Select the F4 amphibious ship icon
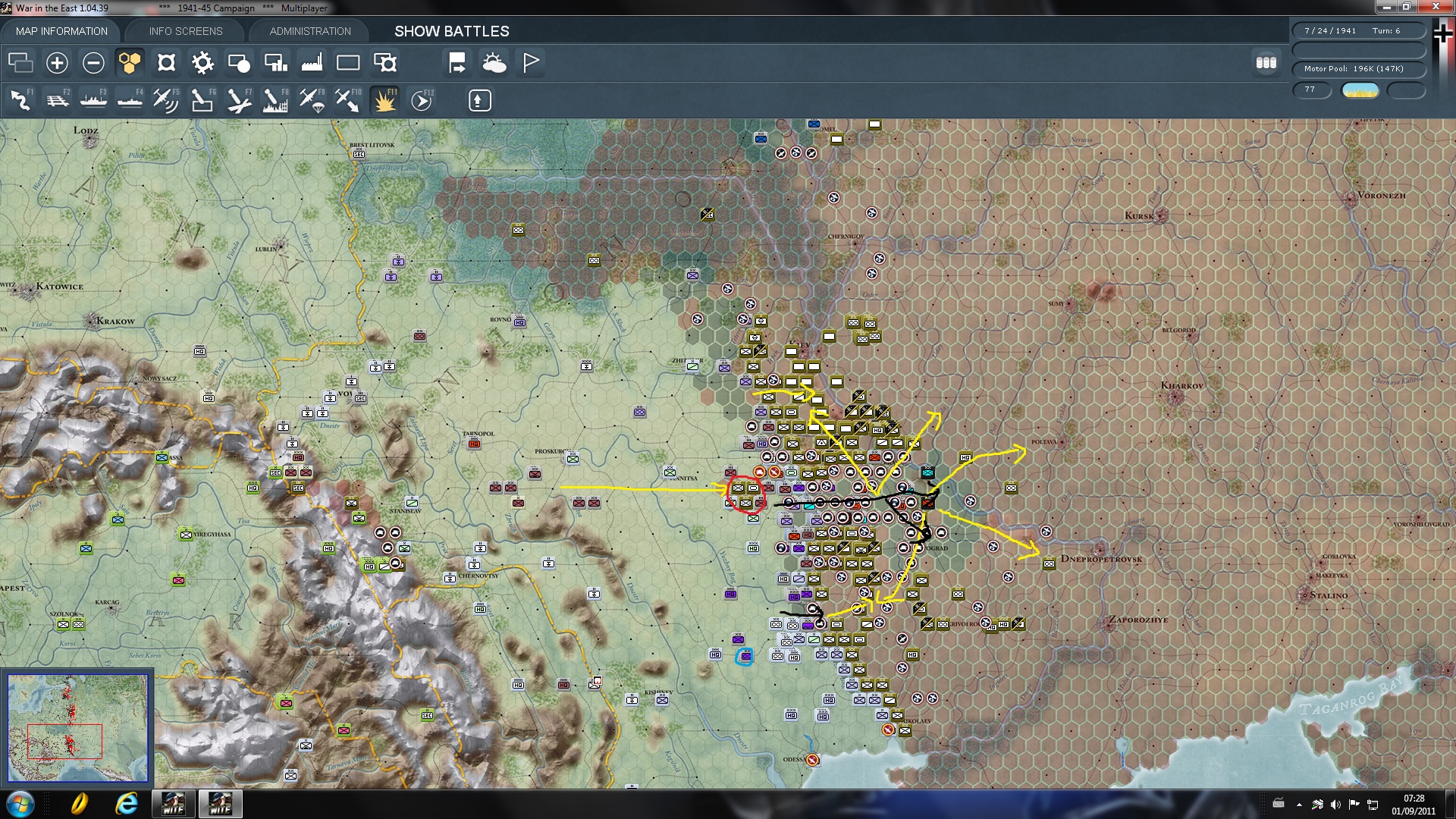Screen dimensions: 1456x819 [130, 100]
